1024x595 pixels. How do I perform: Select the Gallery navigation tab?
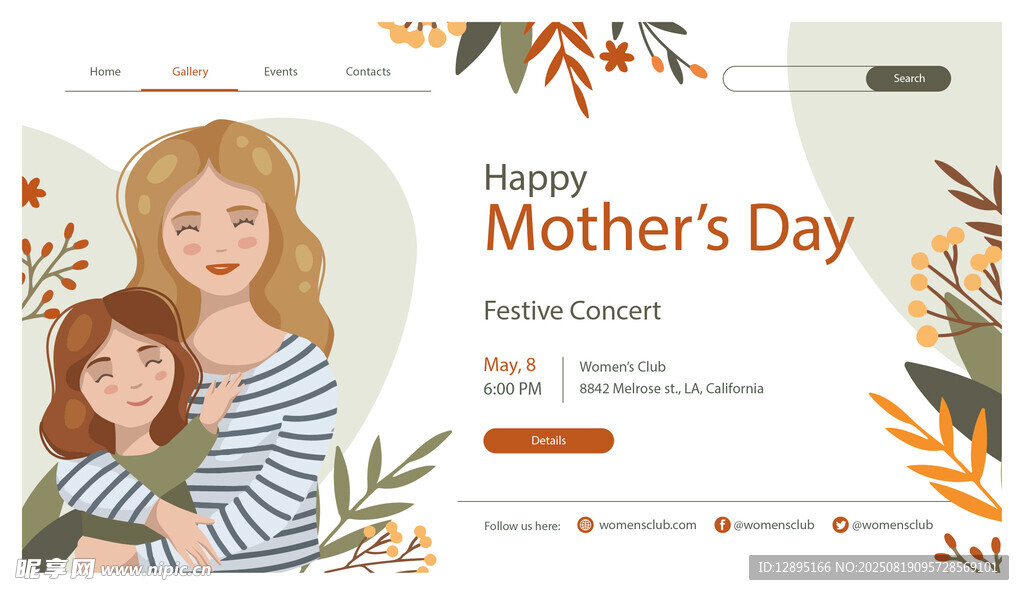(x=190, y=72)
